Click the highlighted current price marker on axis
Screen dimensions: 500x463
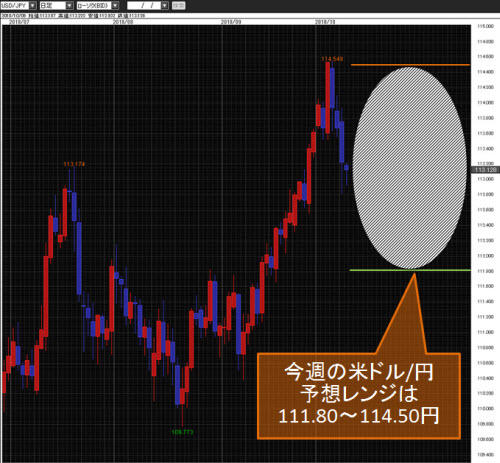click(x=485, y=170)
